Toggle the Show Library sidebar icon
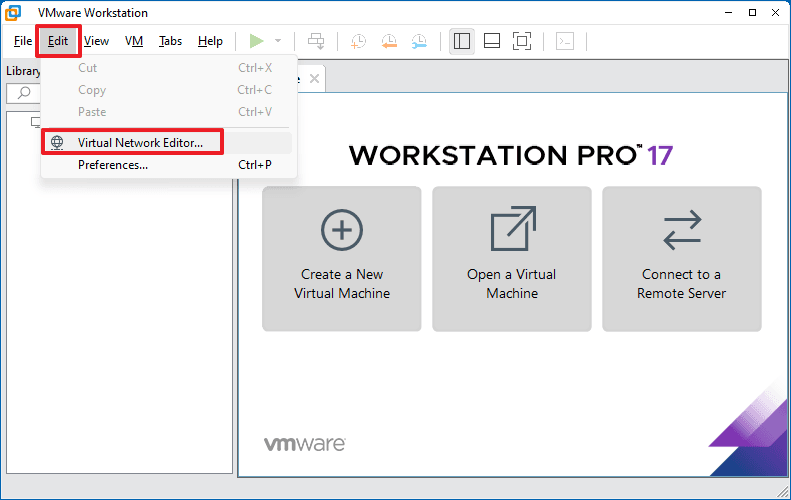Viewport: 791px width, 500px height. click(x=462, y=41)
